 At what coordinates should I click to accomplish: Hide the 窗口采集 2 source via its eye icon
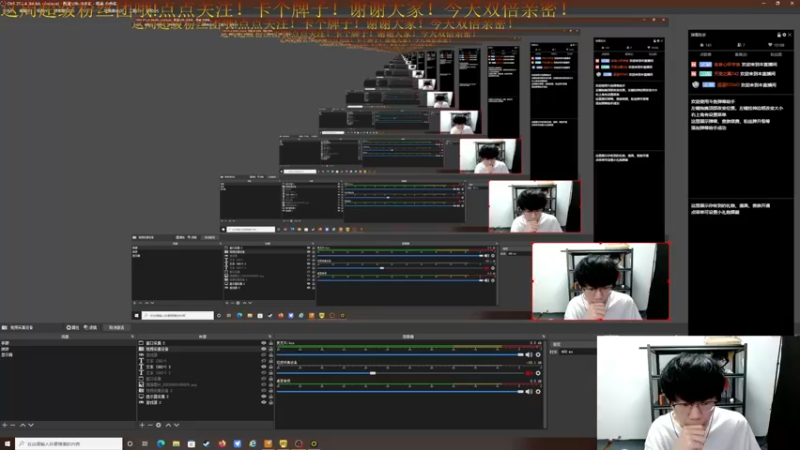click(264, 343)
